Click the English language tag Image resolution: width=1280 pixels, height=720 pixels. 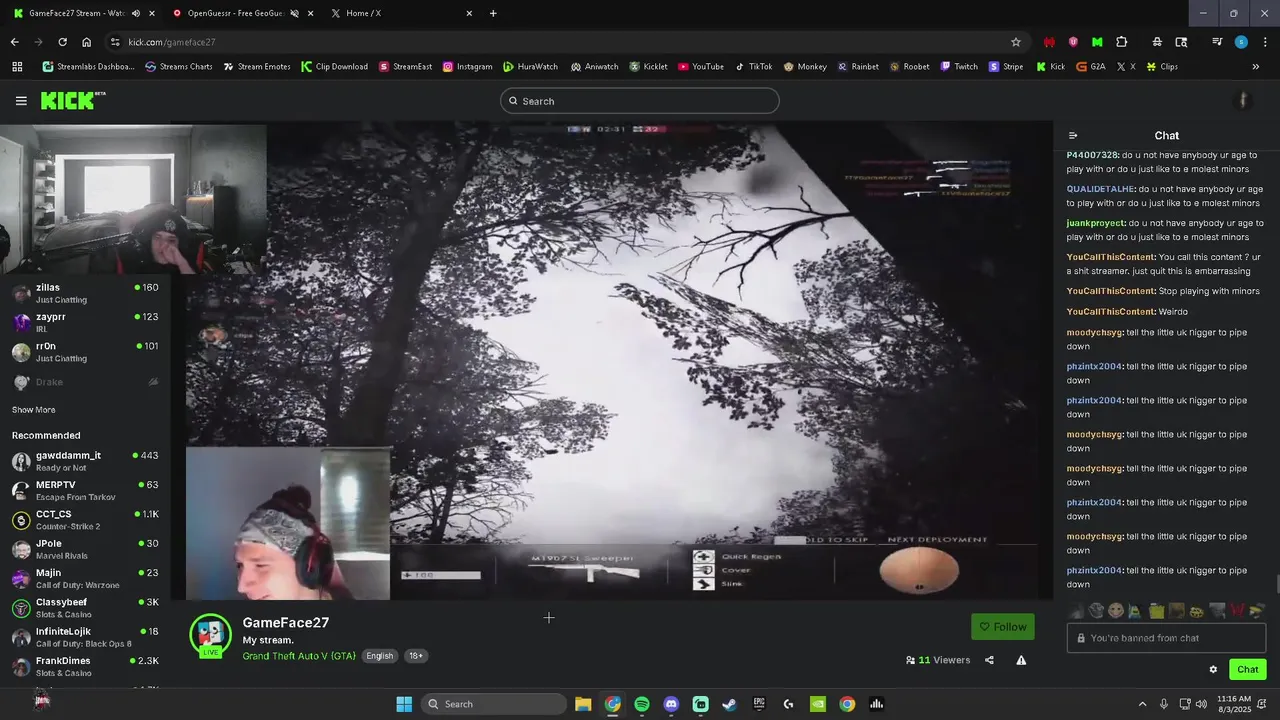[380, 656]
